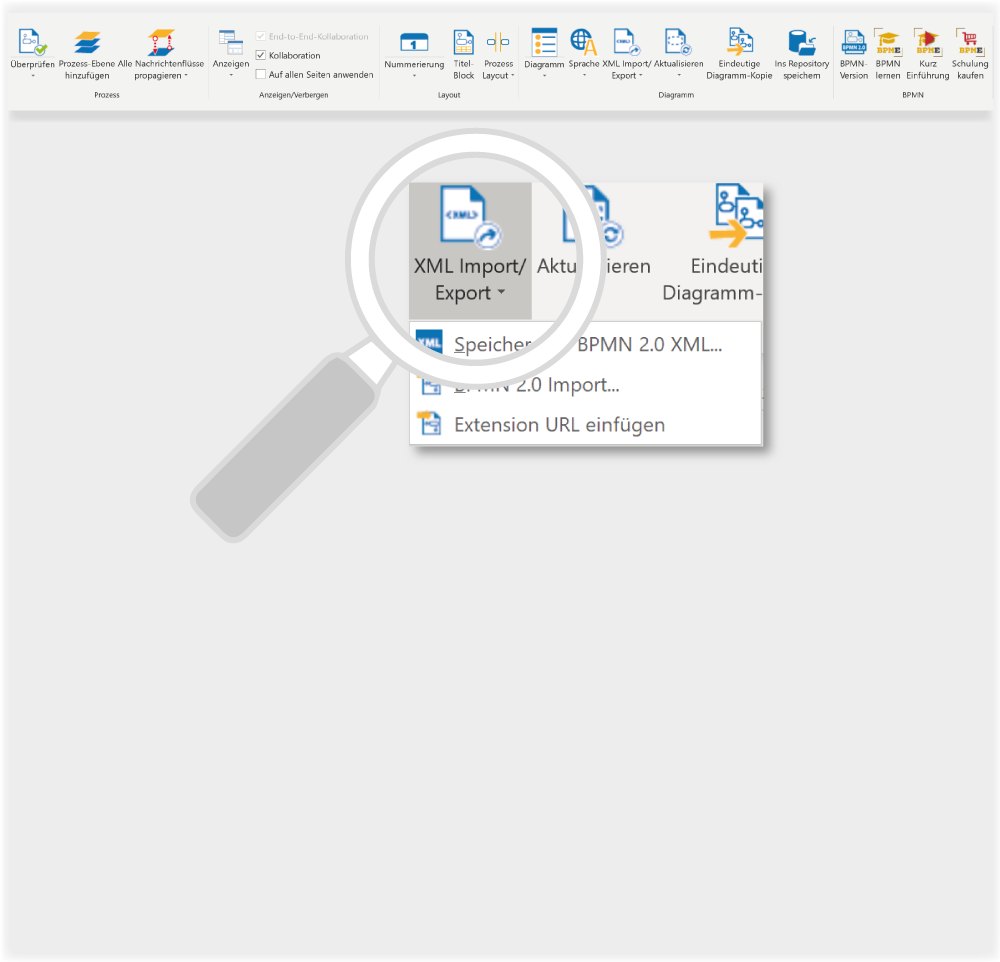This screenshot has height=962, width=1000.
Task: Expand the Nummerierung dropdown arrow
Action: click(x=414, y=76)
